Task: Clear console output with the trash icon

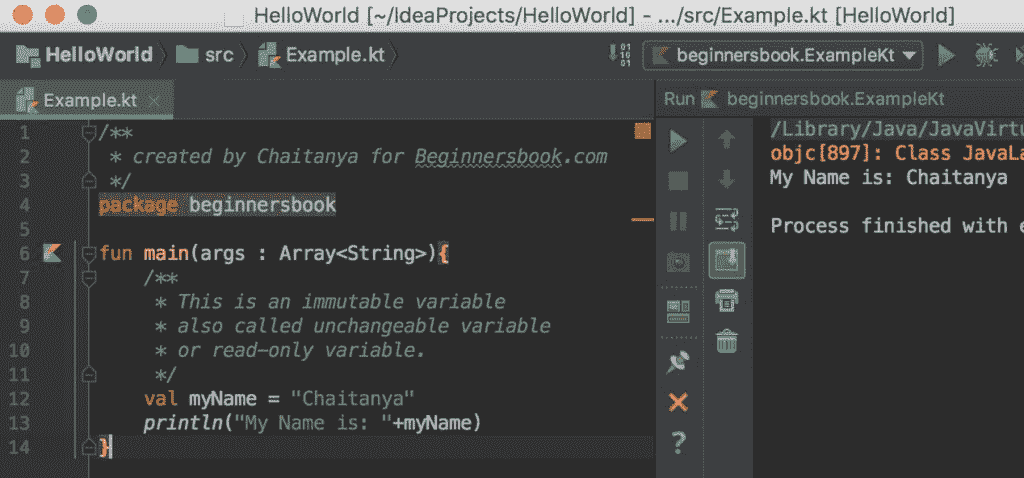Action: (x=727, y=341)
